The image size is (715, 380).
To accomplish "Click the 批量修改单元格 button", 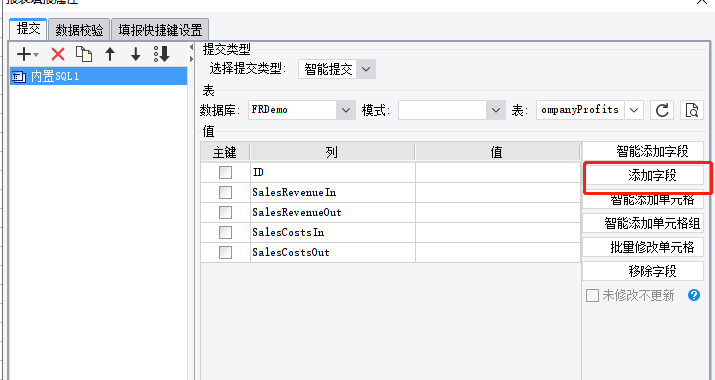I will tap(643, 247).
